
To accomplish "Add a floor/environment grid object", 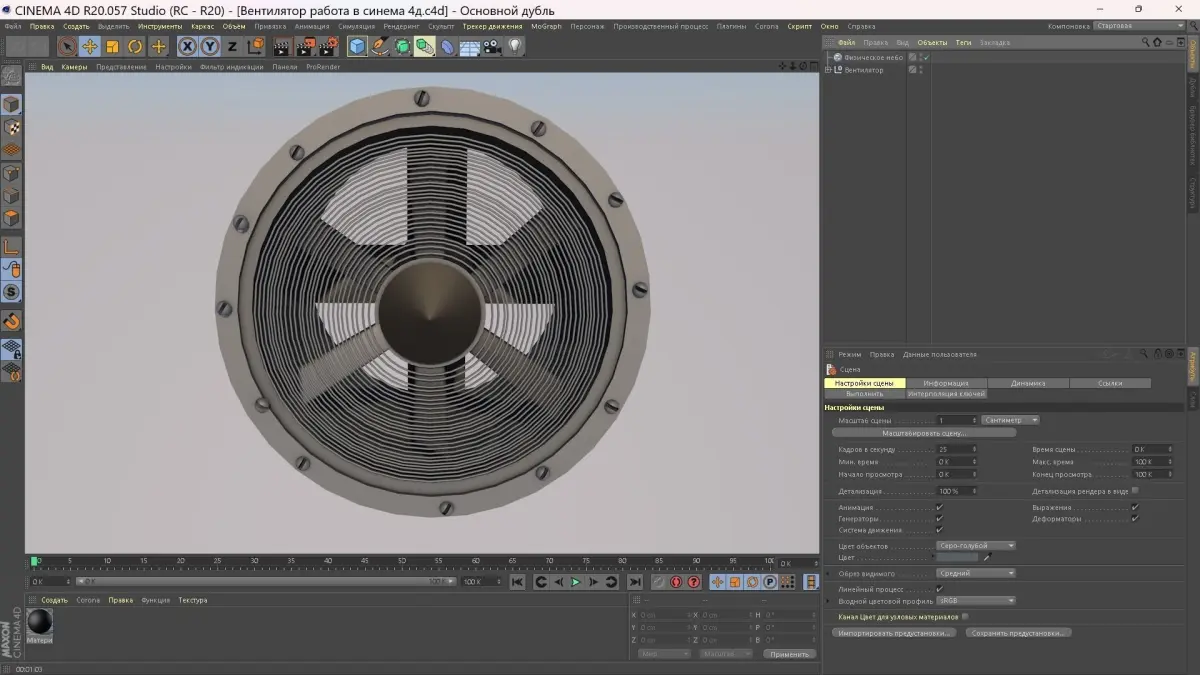I will click(469, 46).
